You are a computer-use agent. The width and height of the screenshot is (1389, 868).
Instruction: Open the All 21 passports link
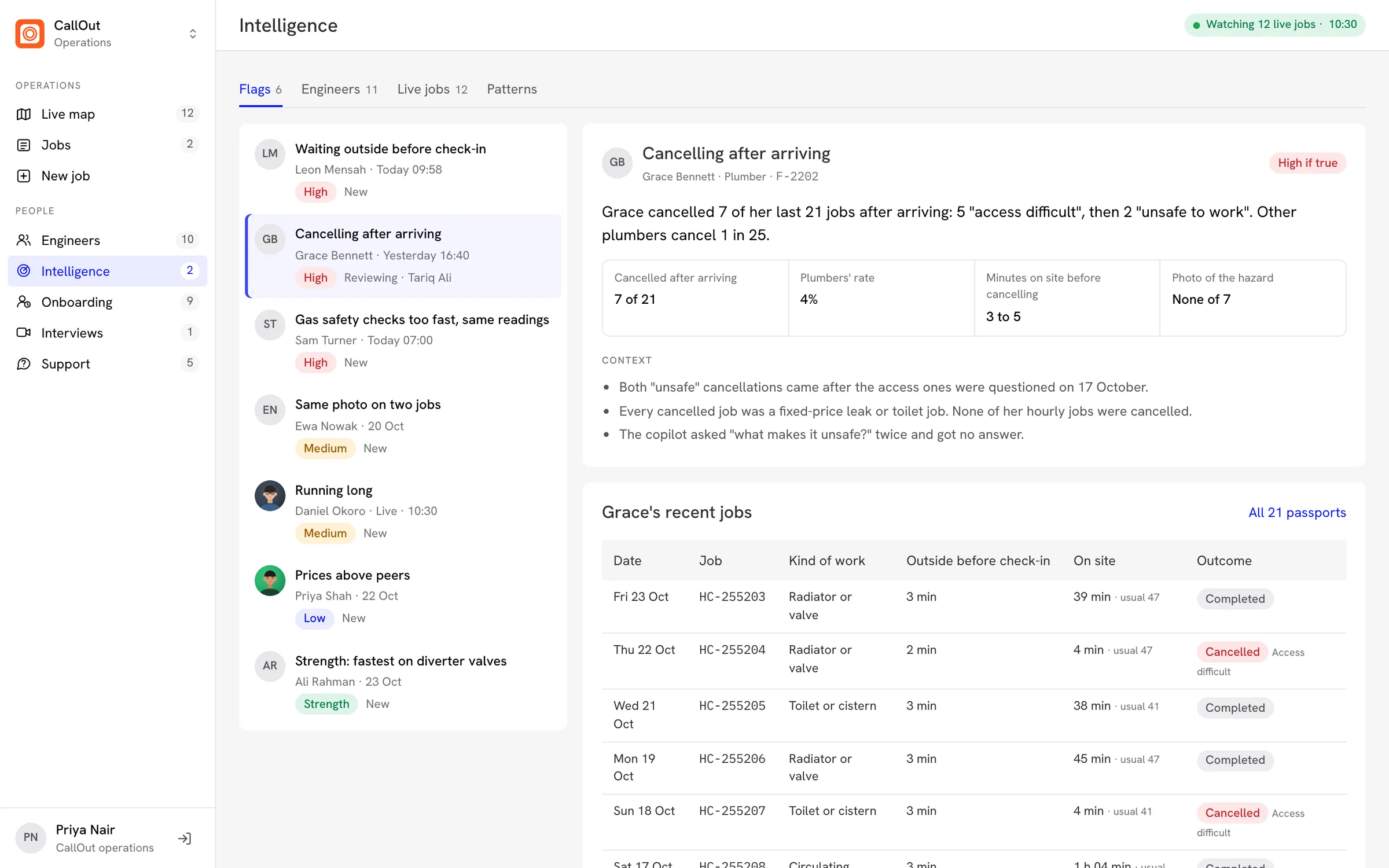click(x=1297, y=513)
